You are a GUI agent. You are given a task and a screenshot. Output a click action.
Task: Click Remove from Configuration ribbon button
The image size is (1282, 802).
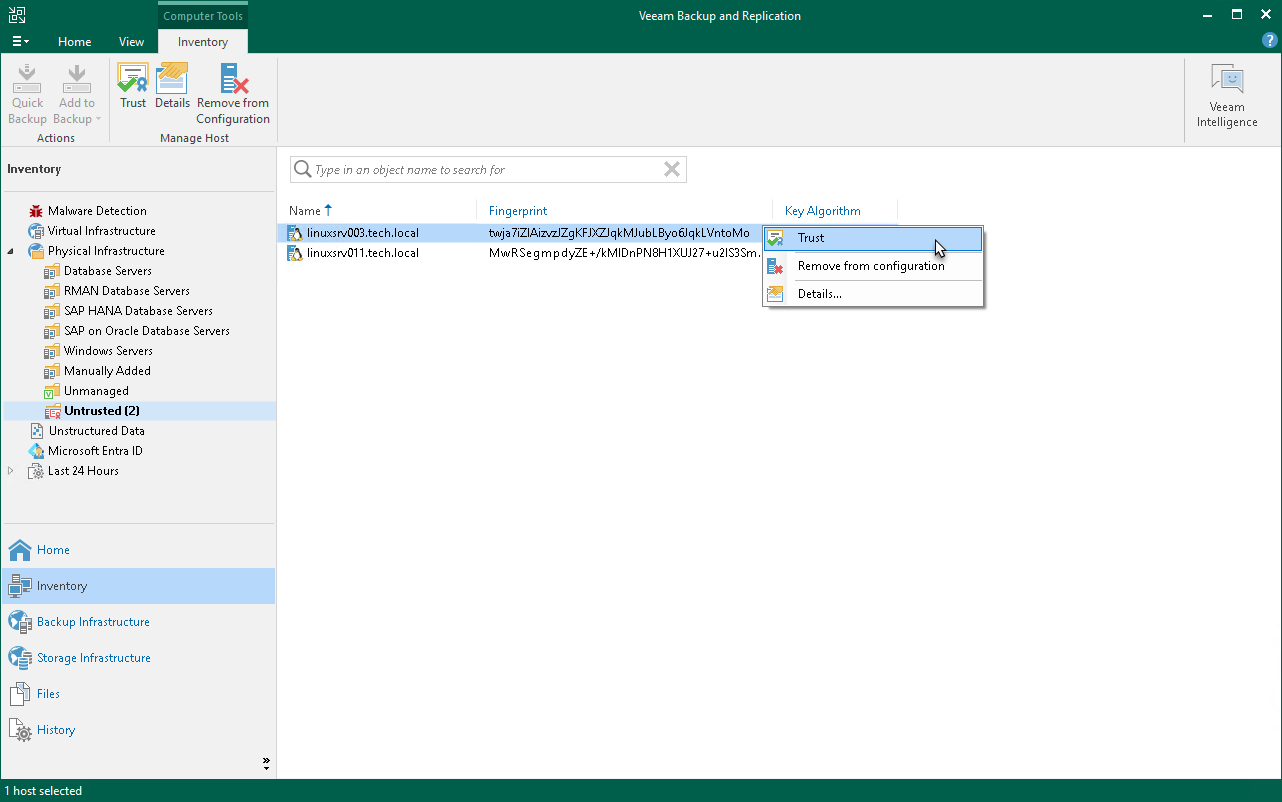pos(233,94)
